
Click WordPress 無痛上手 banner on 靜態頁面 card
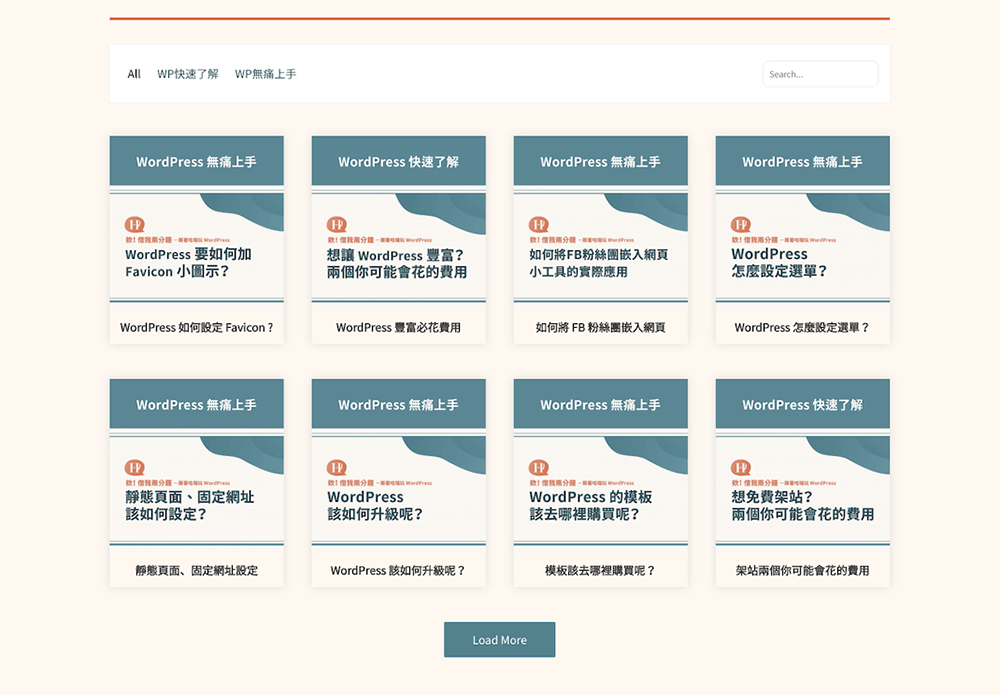196,404
